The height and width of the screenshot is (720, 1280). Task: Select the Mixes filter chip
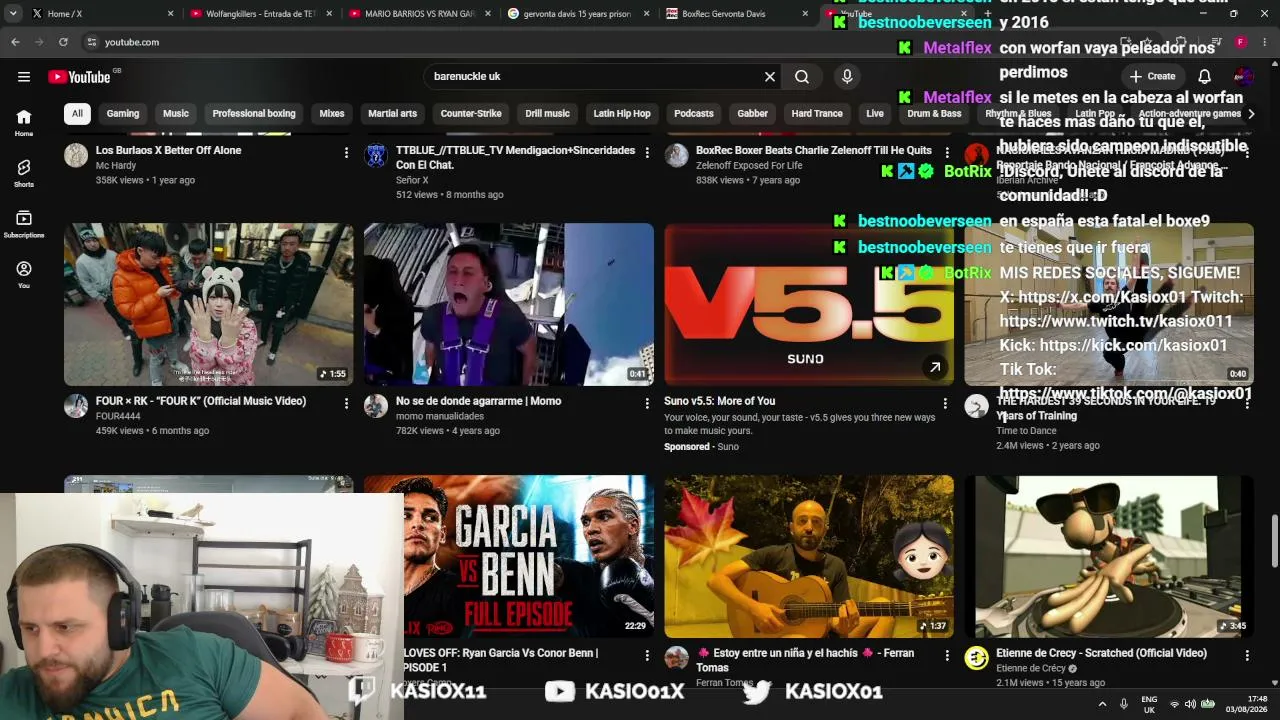pyautogui.click(x=332, y=114)
